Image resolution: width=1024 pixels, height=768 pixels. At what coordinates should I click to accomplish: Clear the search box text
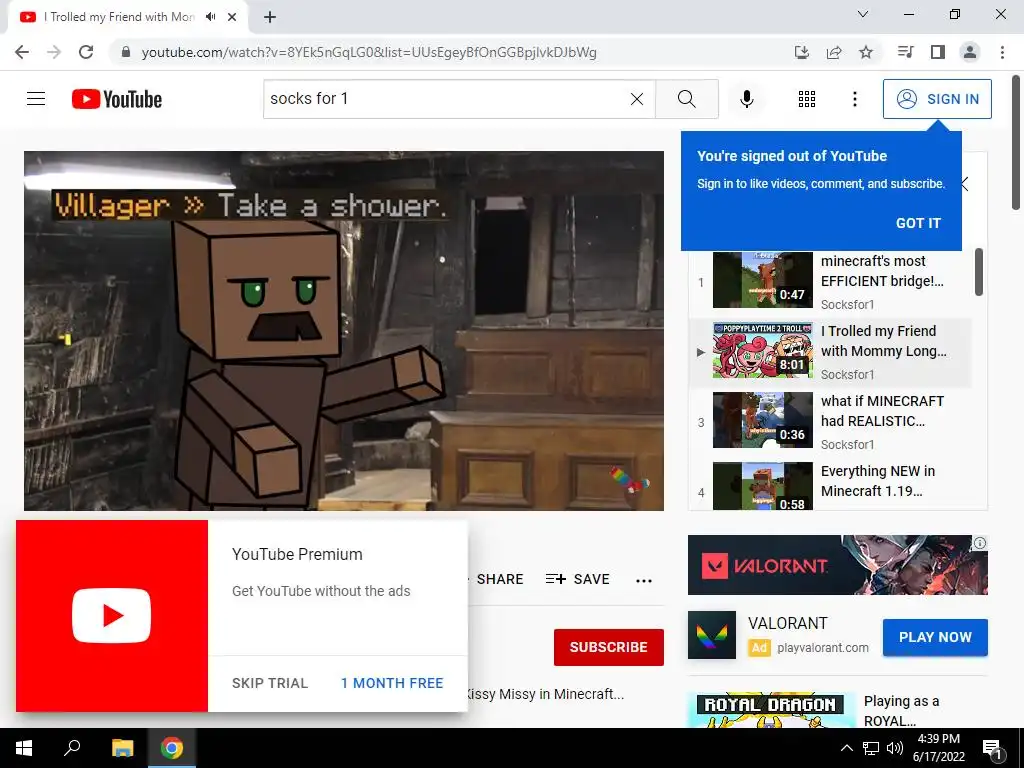pos(637,99)
